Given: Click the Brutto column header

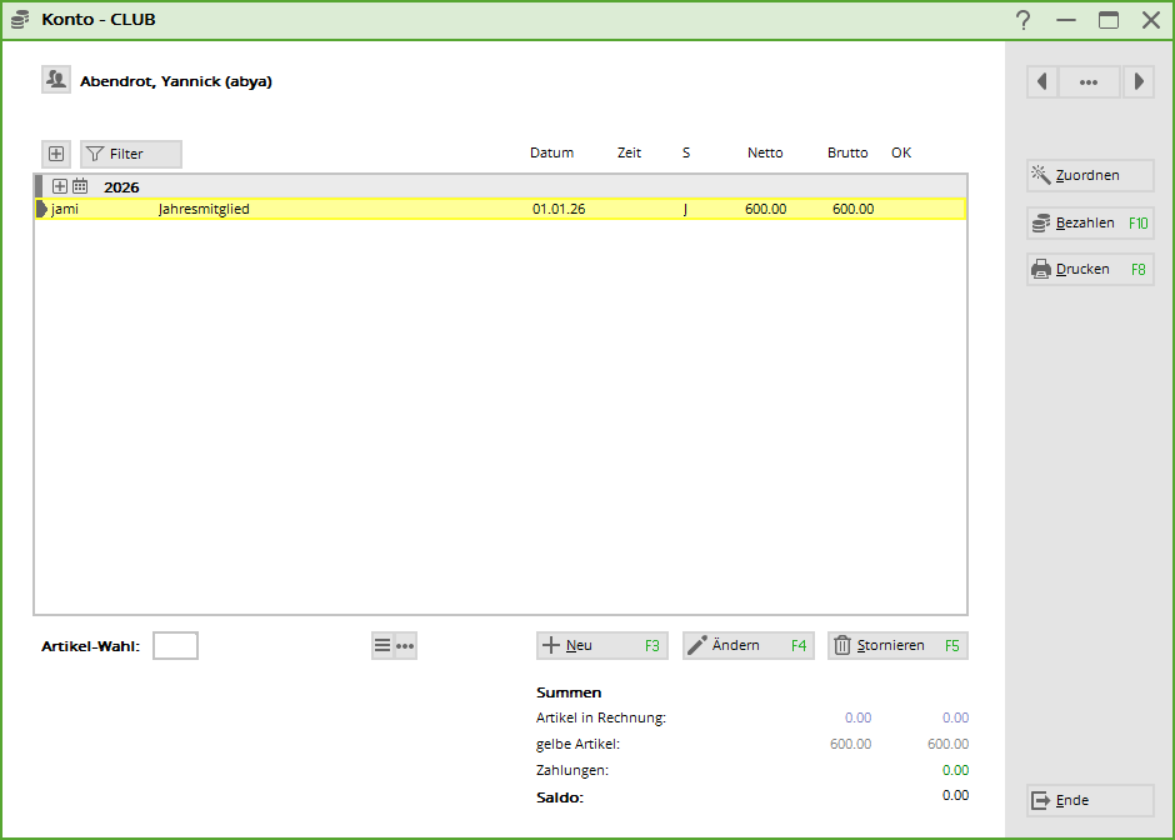Looking at the screenshot, I should coord(848,153).
